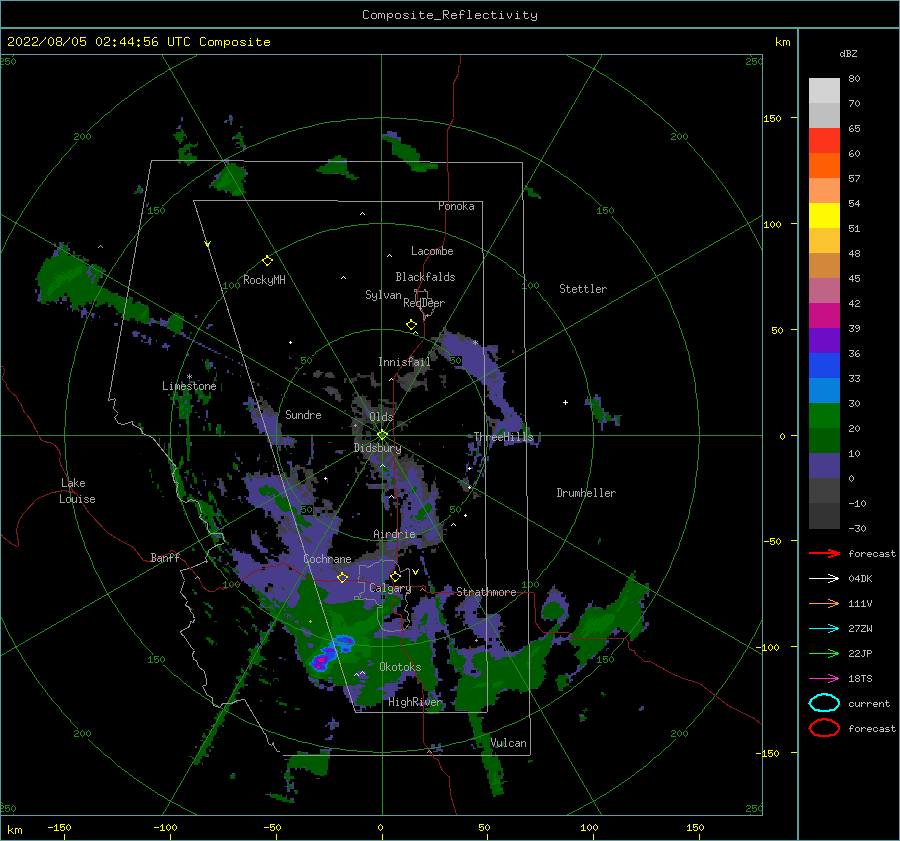Click the green 22JP arrow in the legend
The height and width of the screenshot is (841, 900).
point(824,653)
